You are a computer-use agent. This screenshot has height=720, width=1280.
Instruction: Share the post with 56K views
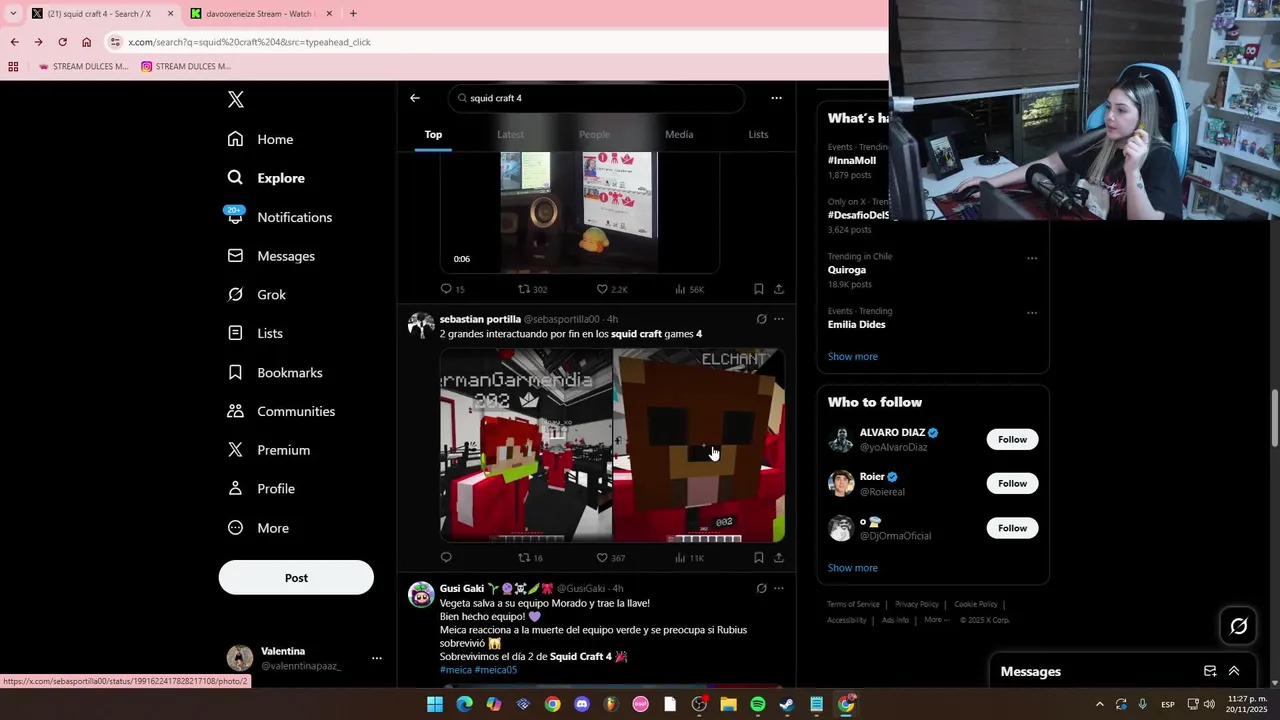coord(779,289)
